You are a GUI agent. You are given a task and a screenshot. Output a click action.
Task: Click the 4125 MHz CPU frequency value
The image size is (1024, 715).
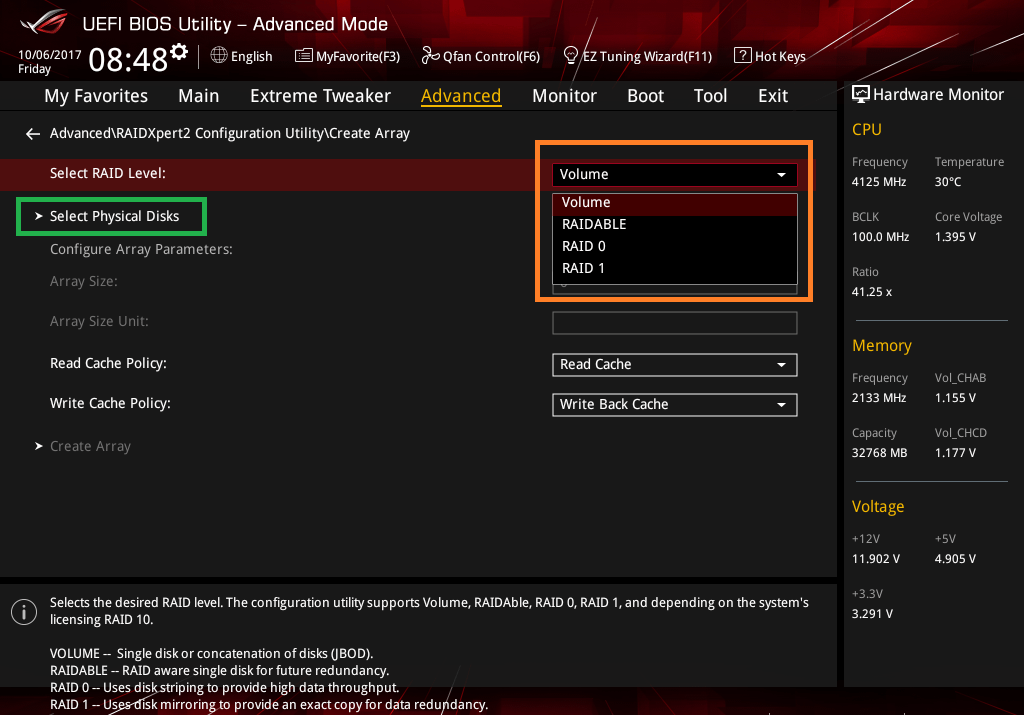tap(879, 182)
